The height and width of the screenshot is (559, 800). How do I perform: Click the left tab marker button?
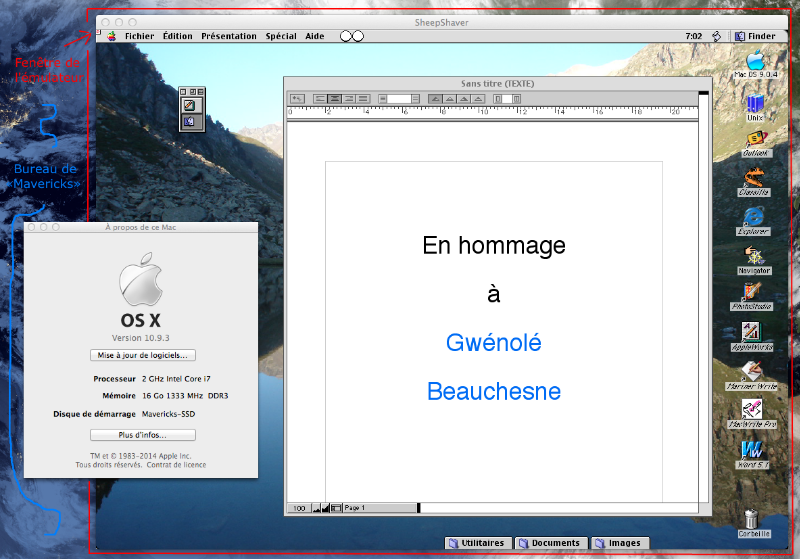435,99
